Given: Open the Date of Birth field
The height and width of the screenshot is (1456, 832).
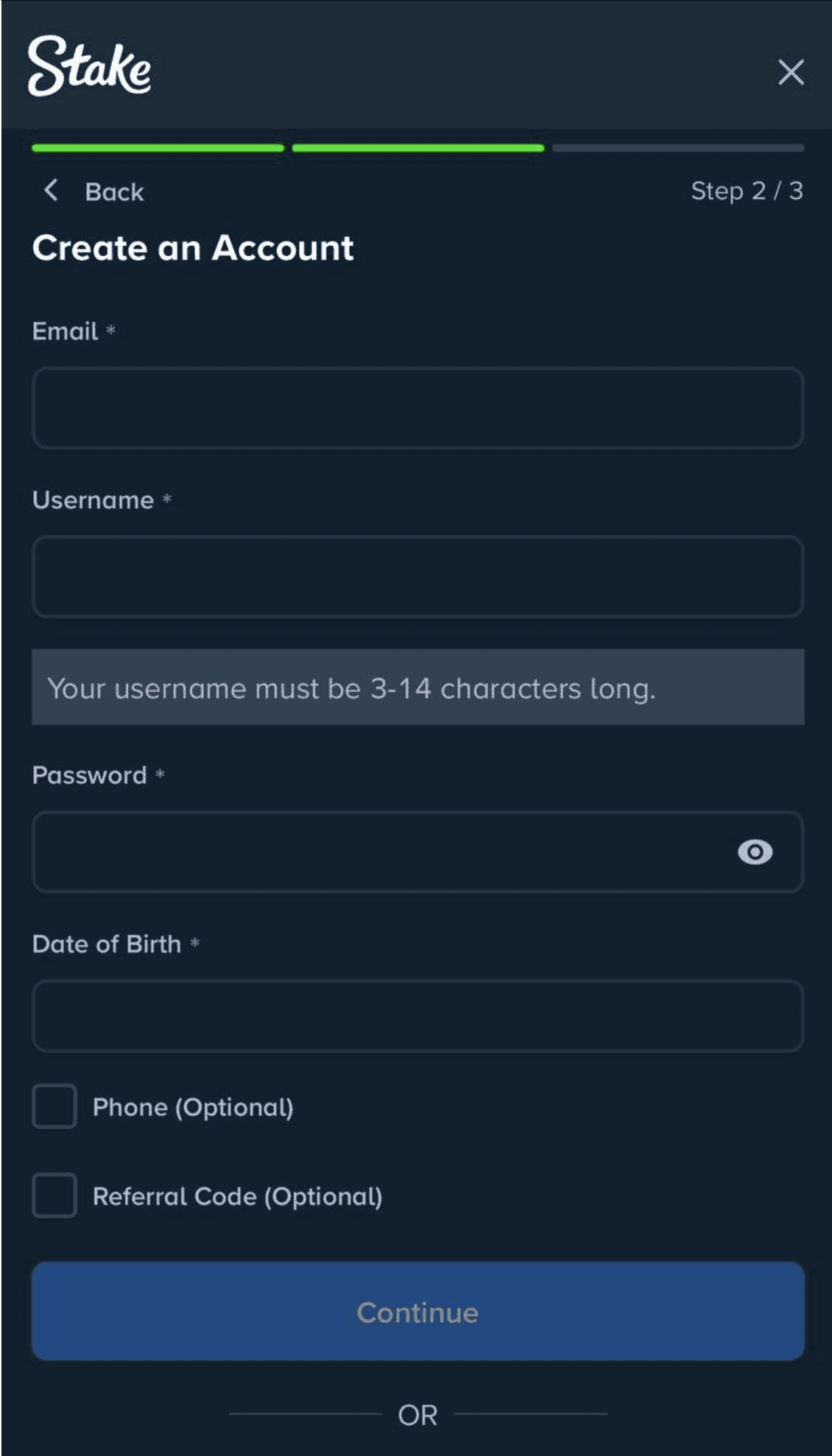Looking at the screenshot, I should (x=416, y=1017).
